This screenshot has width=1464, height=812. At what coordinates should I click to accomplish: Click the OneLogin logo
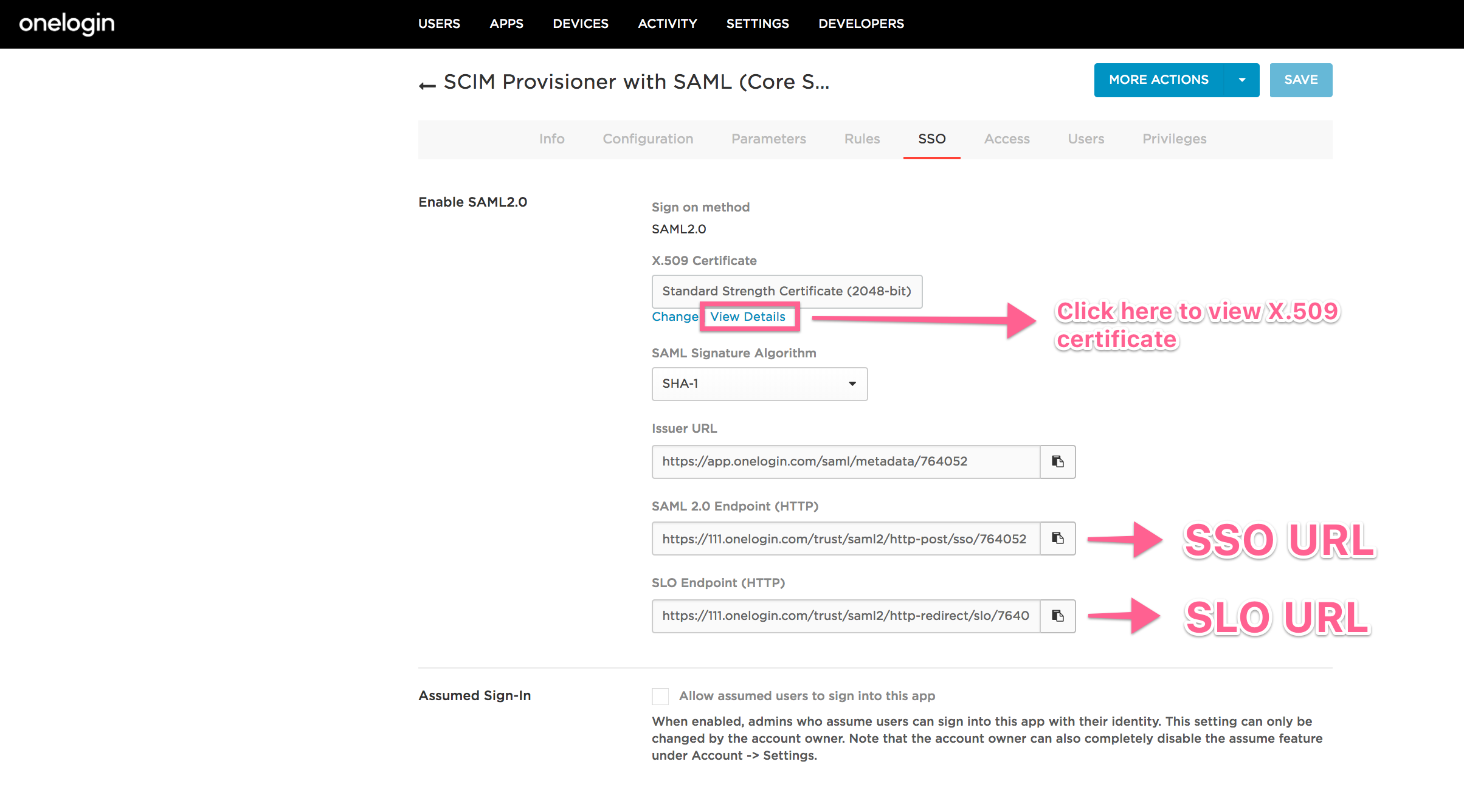[67, 24]
